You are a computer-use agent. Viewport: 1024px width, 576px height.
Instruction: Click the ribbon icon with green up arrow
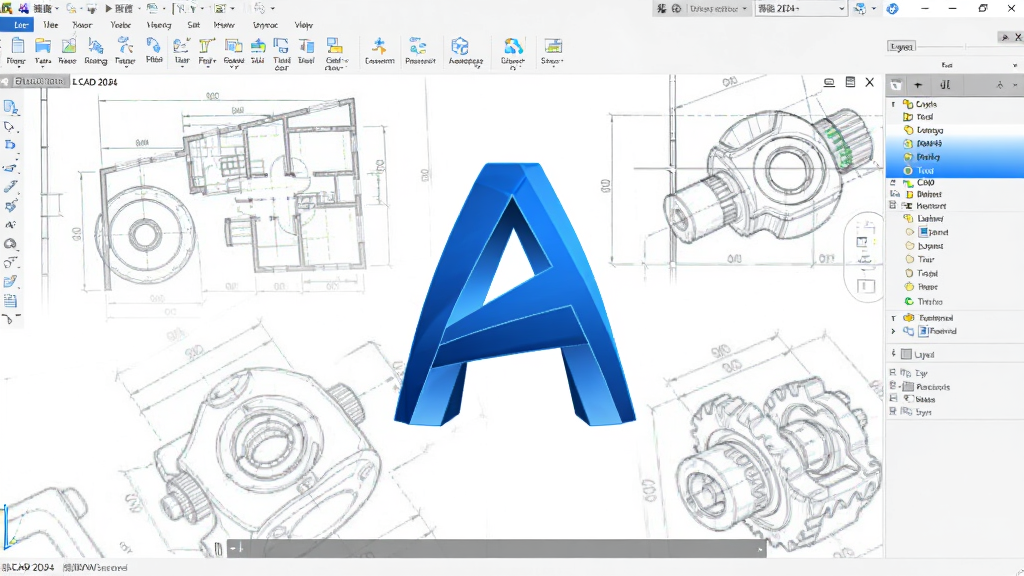(x=258, y=46)
